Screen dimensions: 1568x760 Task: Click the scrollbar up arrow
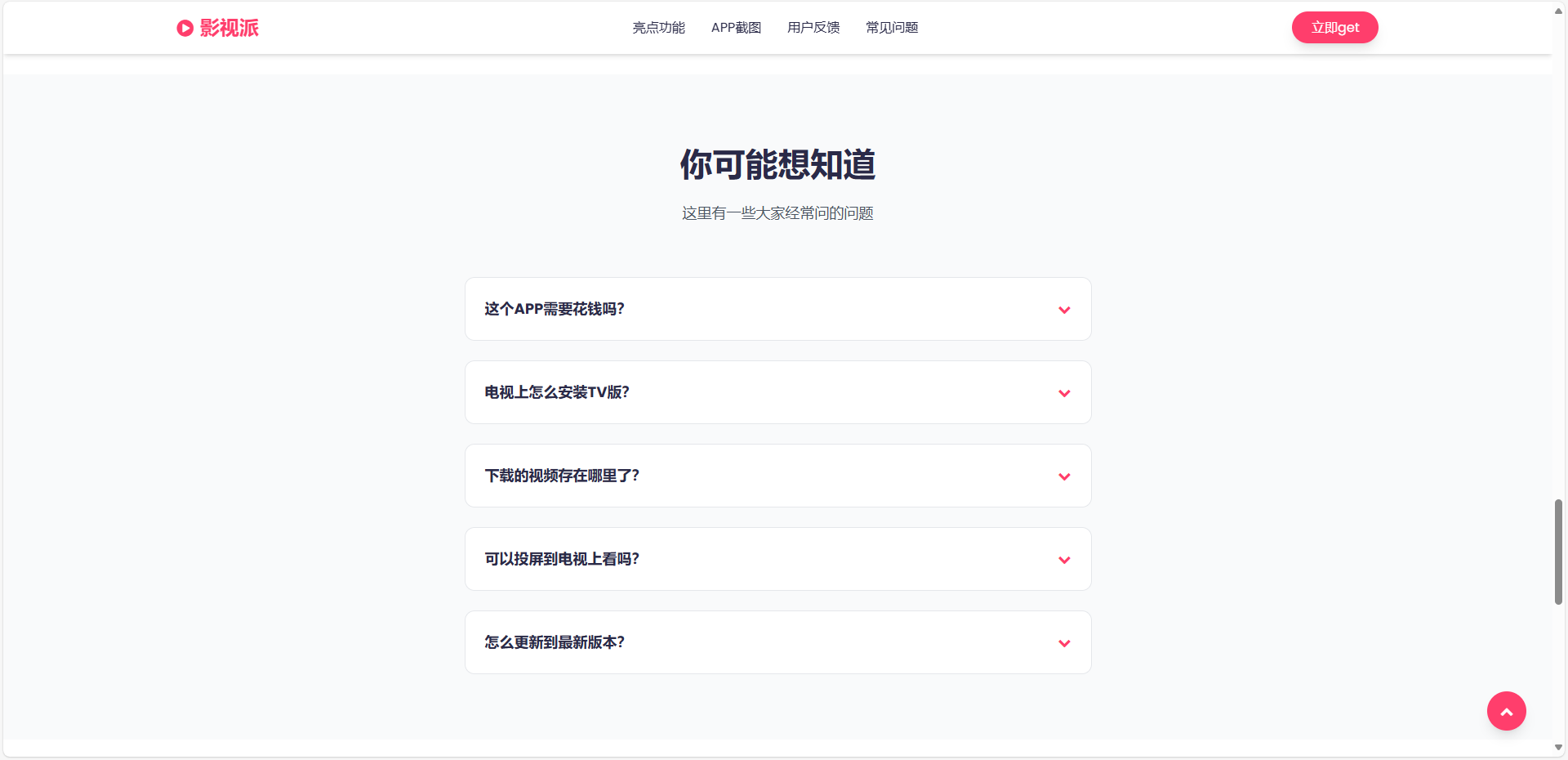point(1558,11)
